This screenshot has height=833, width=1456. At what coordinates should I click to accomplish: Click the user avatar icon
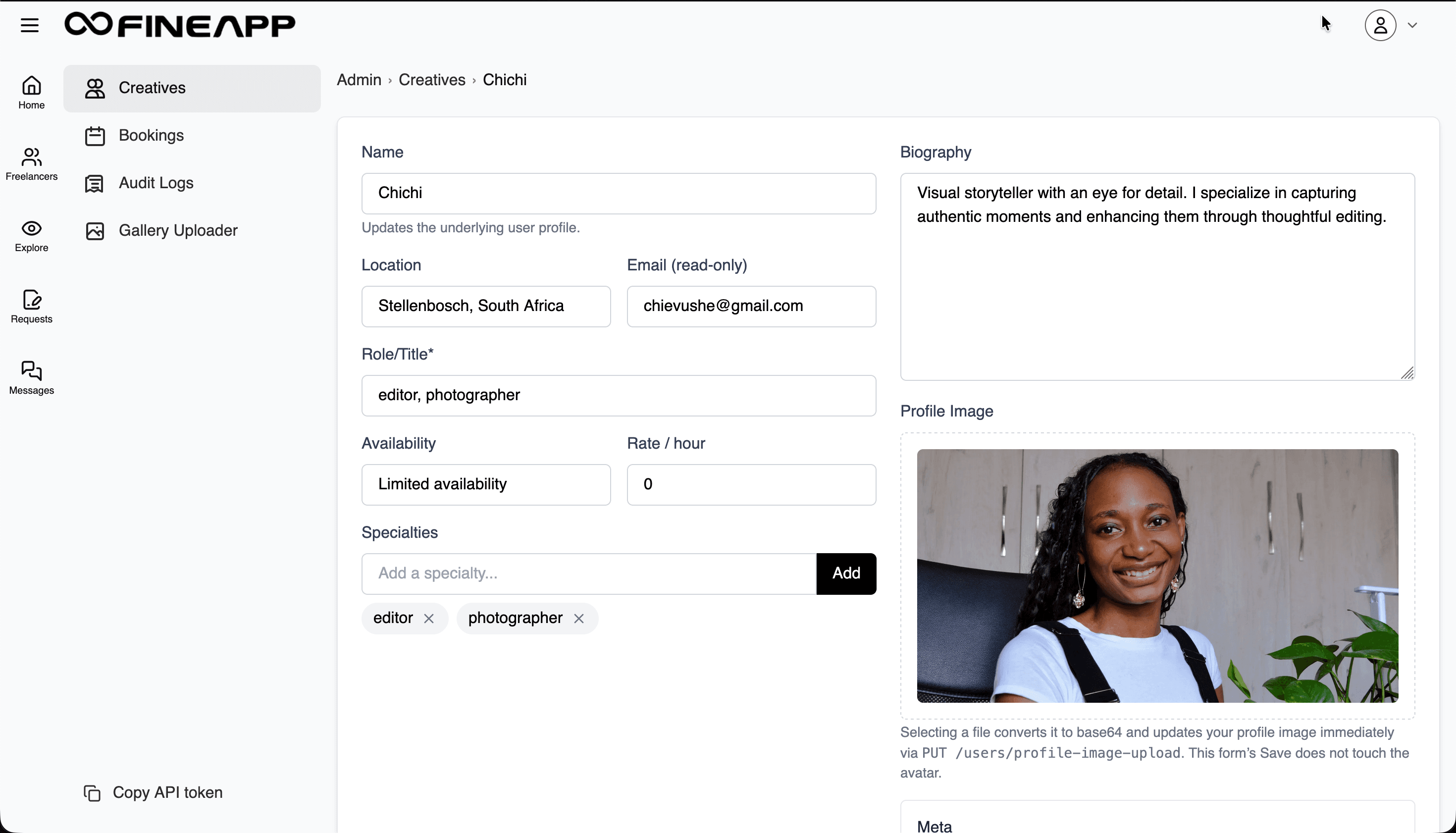pos(1380,25)
